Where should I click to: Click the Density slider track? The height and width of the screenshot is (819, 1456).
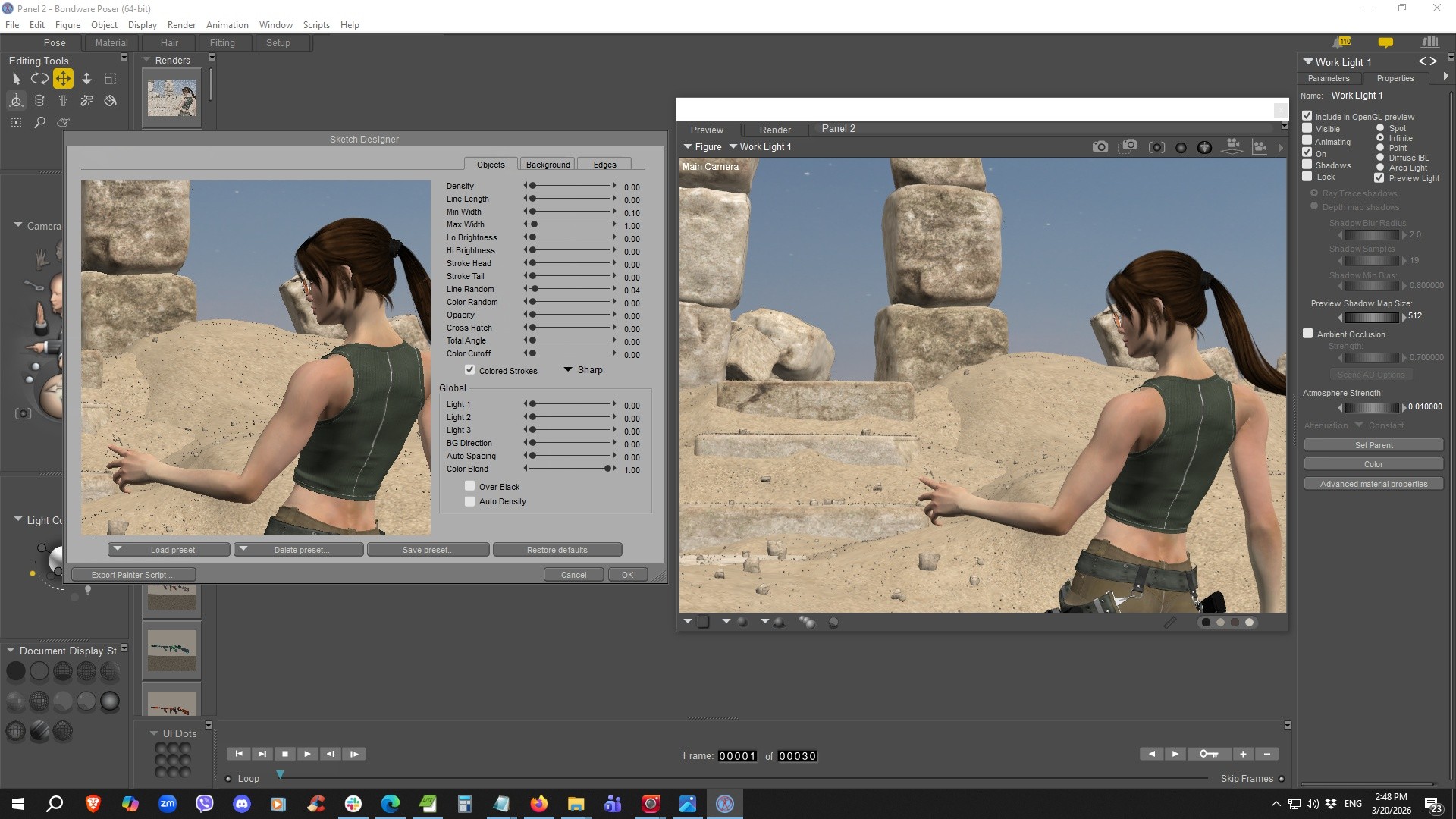573,186
